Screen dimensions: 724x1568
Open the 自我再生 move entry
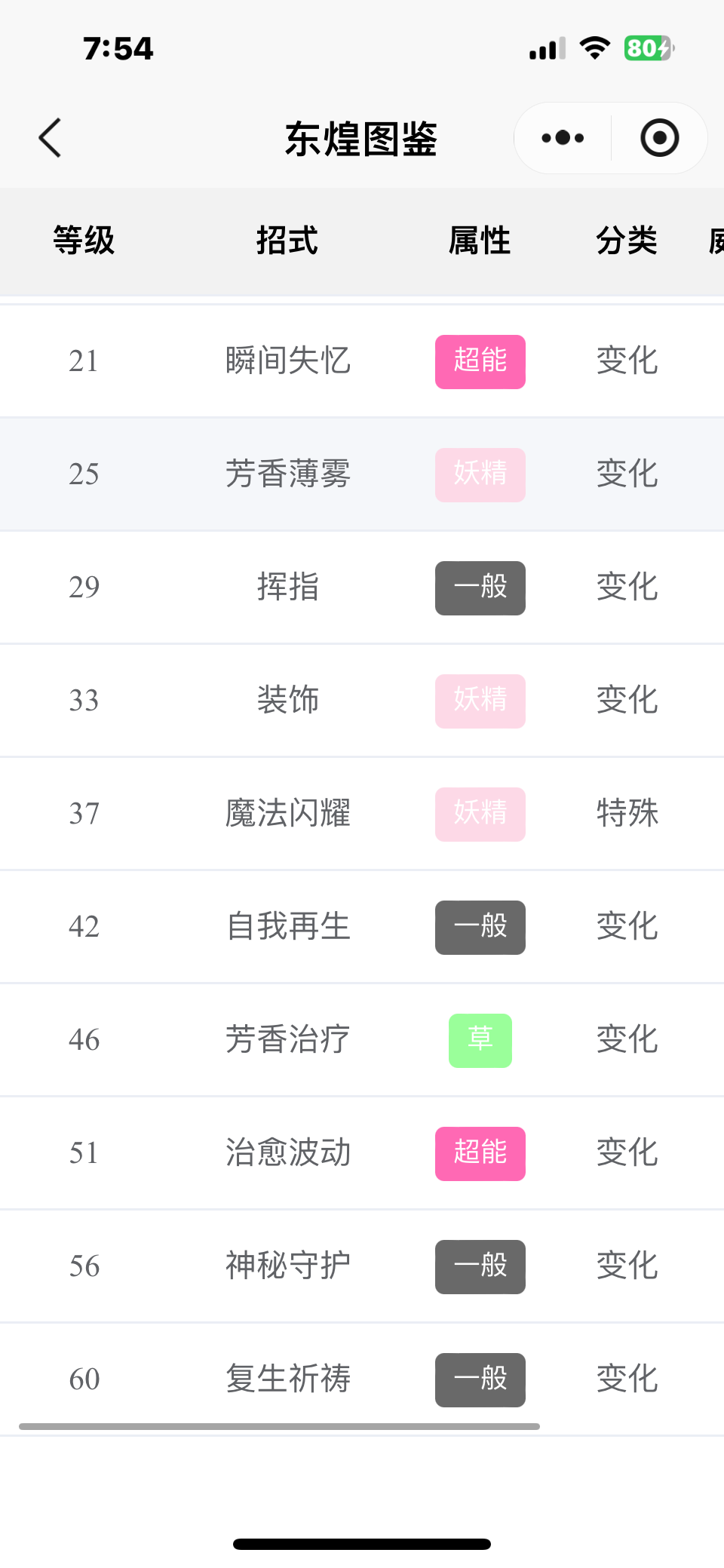tap(288, 927)
